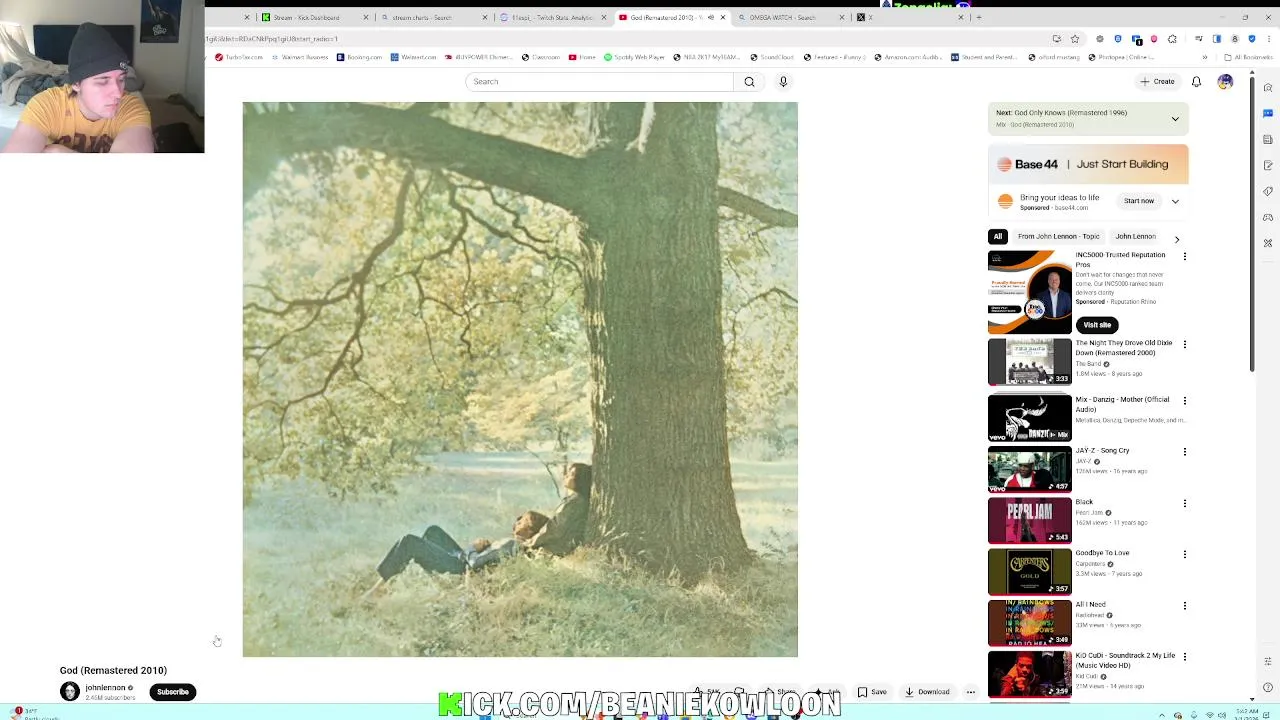This screenshot has height=720, width=1280.
Task: Open options for the Mix - Danzig - Mother
Action: tap(1185, 400)
